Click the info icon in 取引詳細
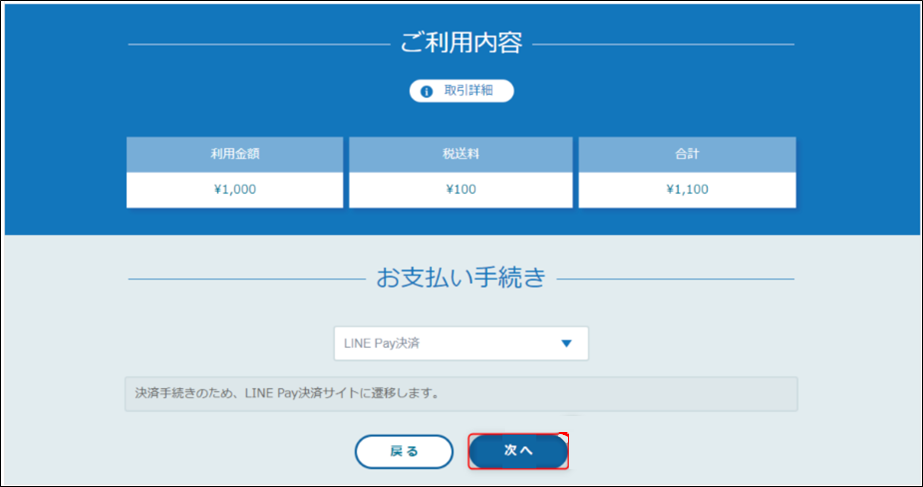 (x=427, y=92)
